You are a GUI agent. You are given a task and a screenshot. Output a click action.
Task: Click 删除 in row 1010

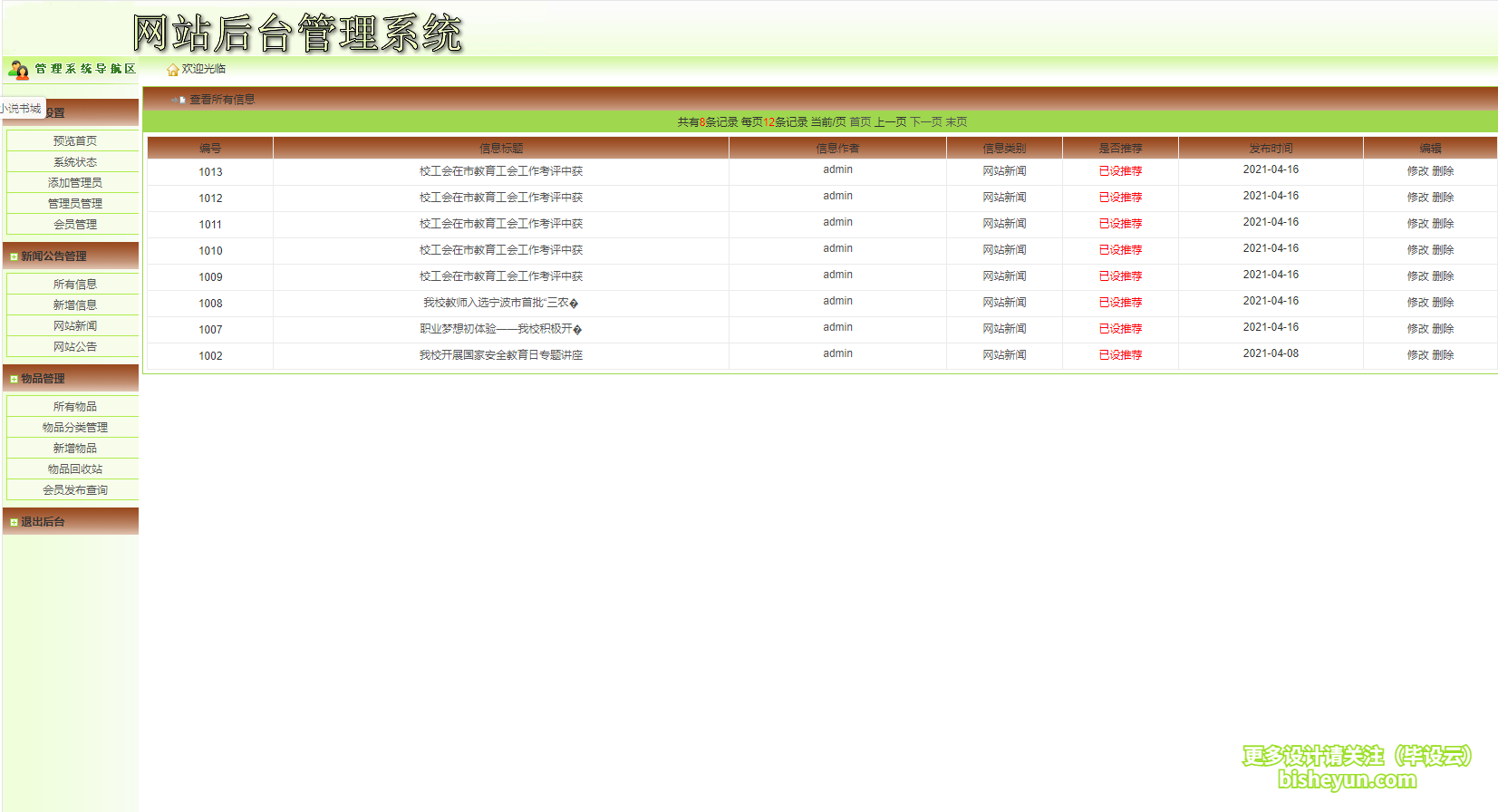coord(1443,249)
